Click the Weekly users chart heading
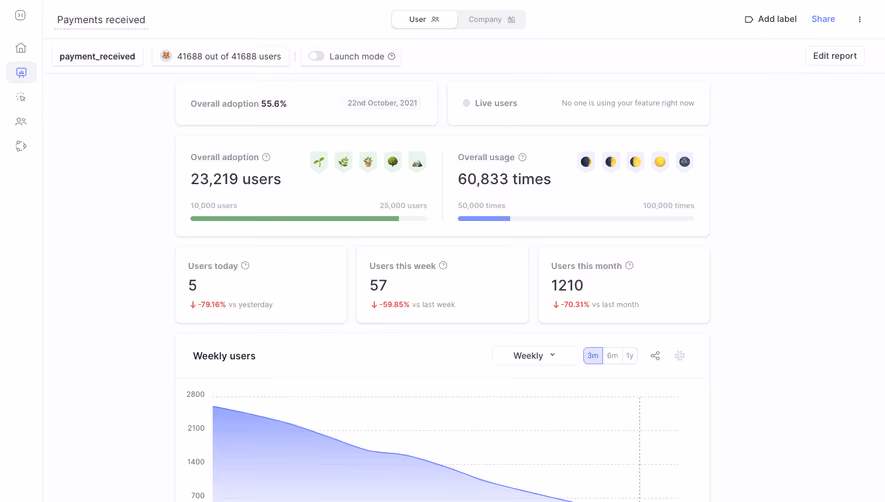This screenshot has width=885, height=502. click(x=224, y=356)
